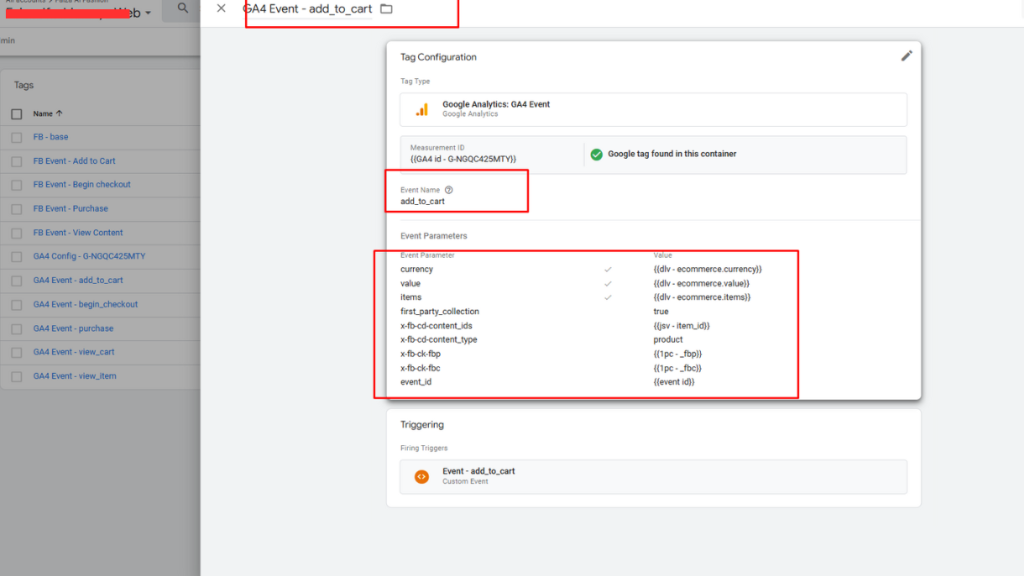Viewport: 1024px width, 576px height.
Task: Open the GA4 Event - purchase tag
Action: click(73, 328)
